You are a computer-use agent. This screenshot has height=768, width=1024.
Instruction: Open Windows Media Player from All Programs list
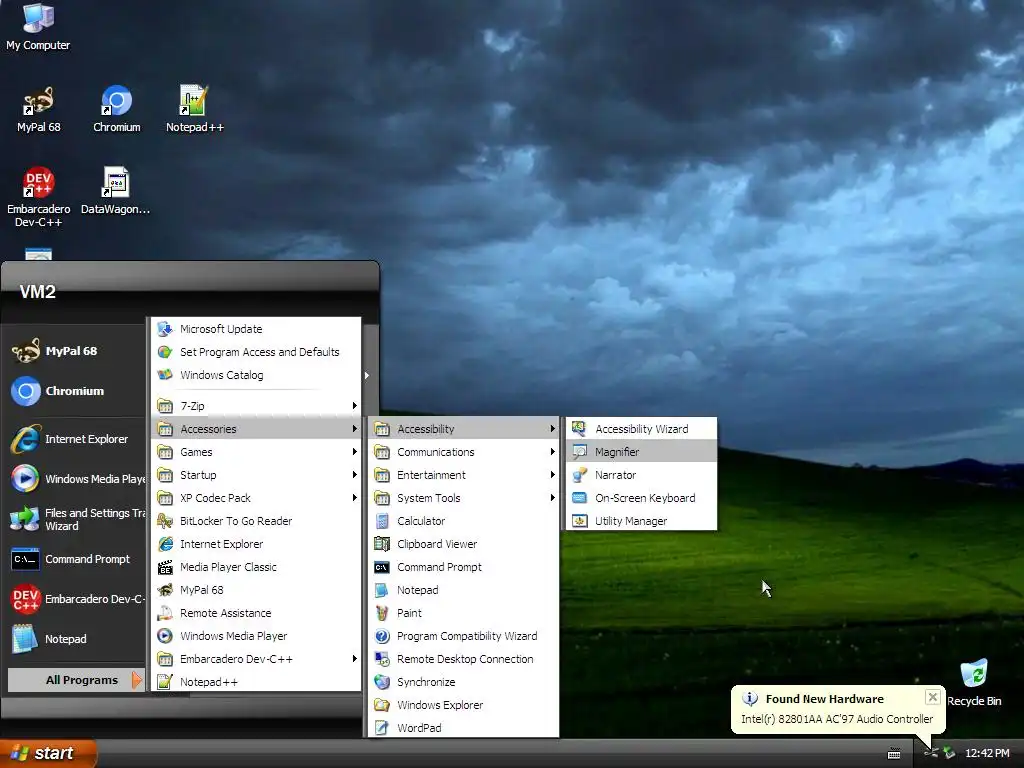[x=256, y=636]
